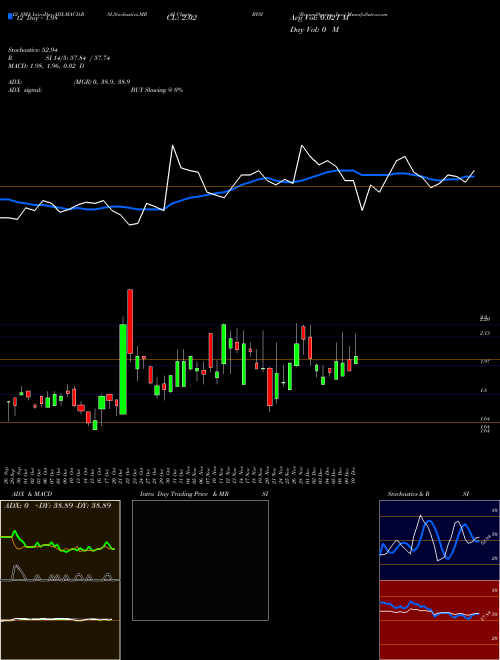Click the 'Day Vol: 0 M' label

[x=314, y=30]
